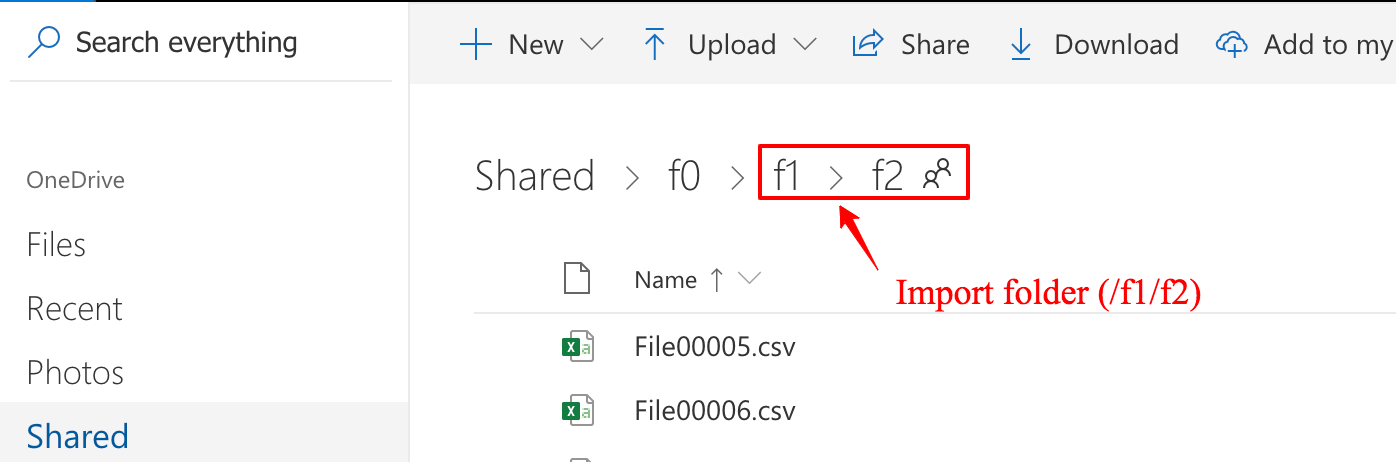Click the Upload arrow icon
Viewport: 1396px width, 462px height.
tap(655, 44)
